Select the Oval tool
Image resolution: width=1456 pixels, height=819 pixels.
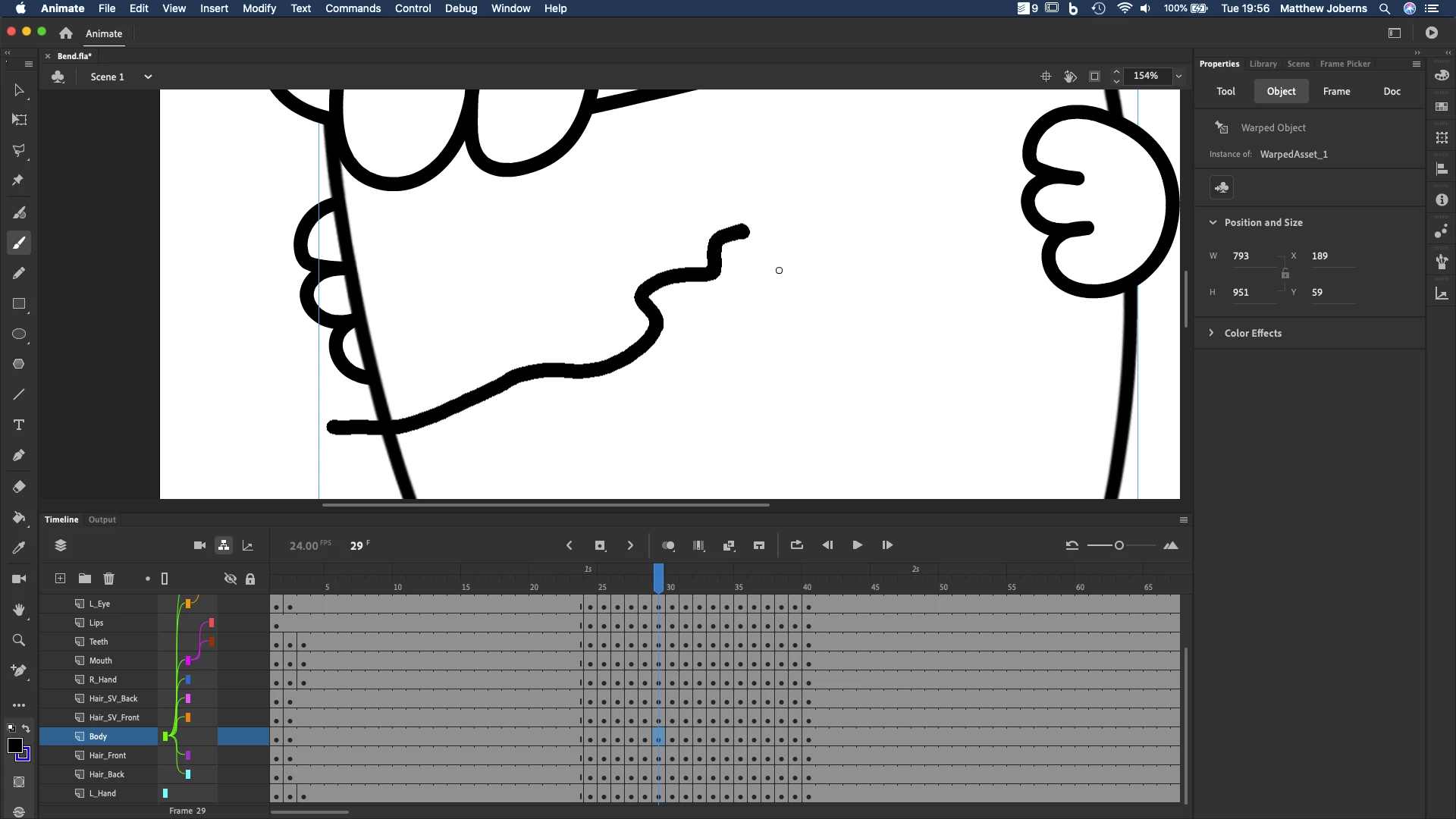pos(19,334)
